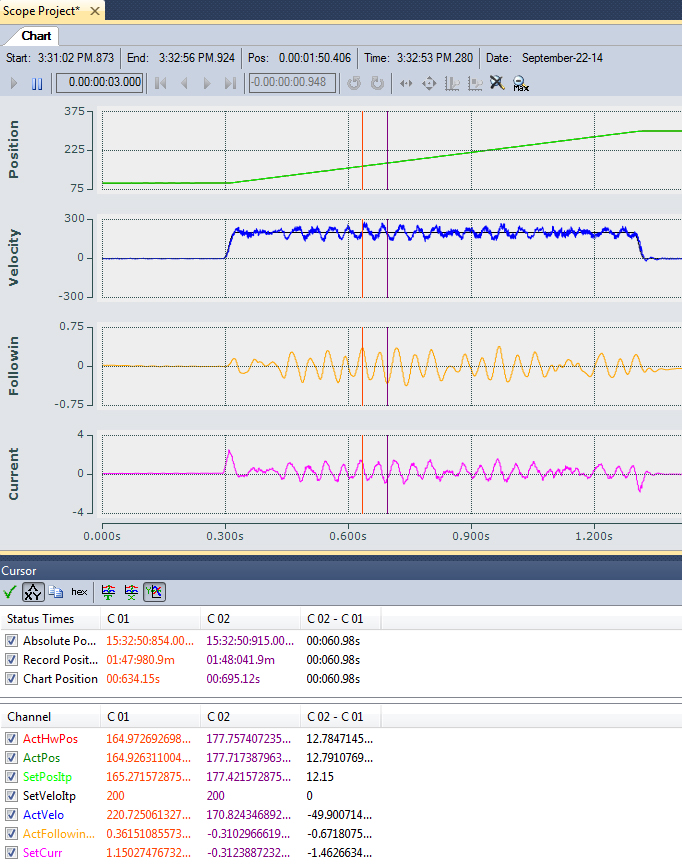Jump to record start button
The image size is (682, 868).
pos(161,84)
